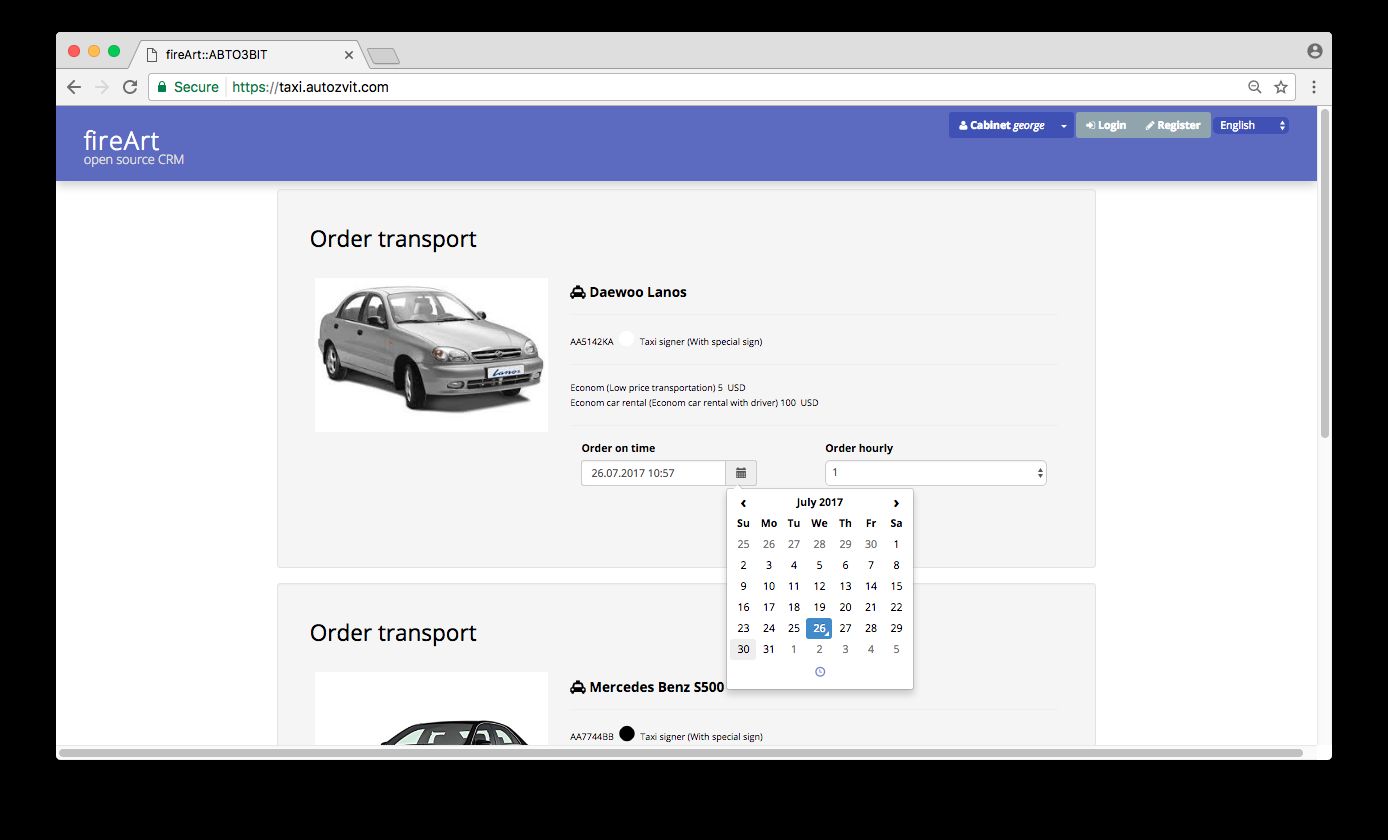Viewport: 1388px width, 840px height.
Task: Click the AA5142KA plate number
Action: (592, 342)
